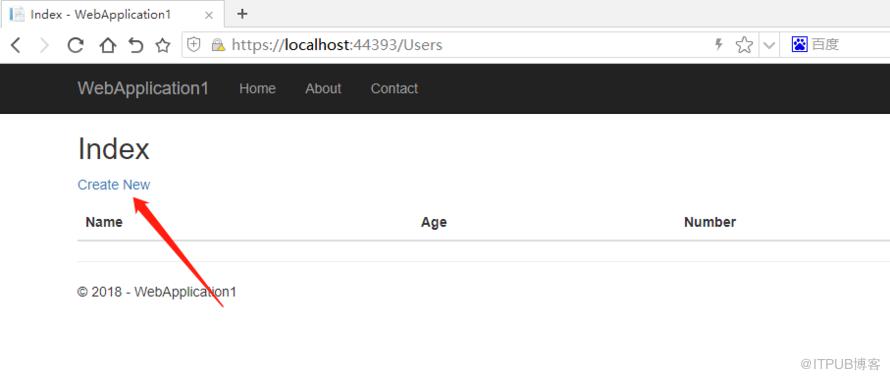The height and width of the screenshot is (379, 890).
Task: Select the Index - WebApplication1 tab
Action: [x=112, y=14]
